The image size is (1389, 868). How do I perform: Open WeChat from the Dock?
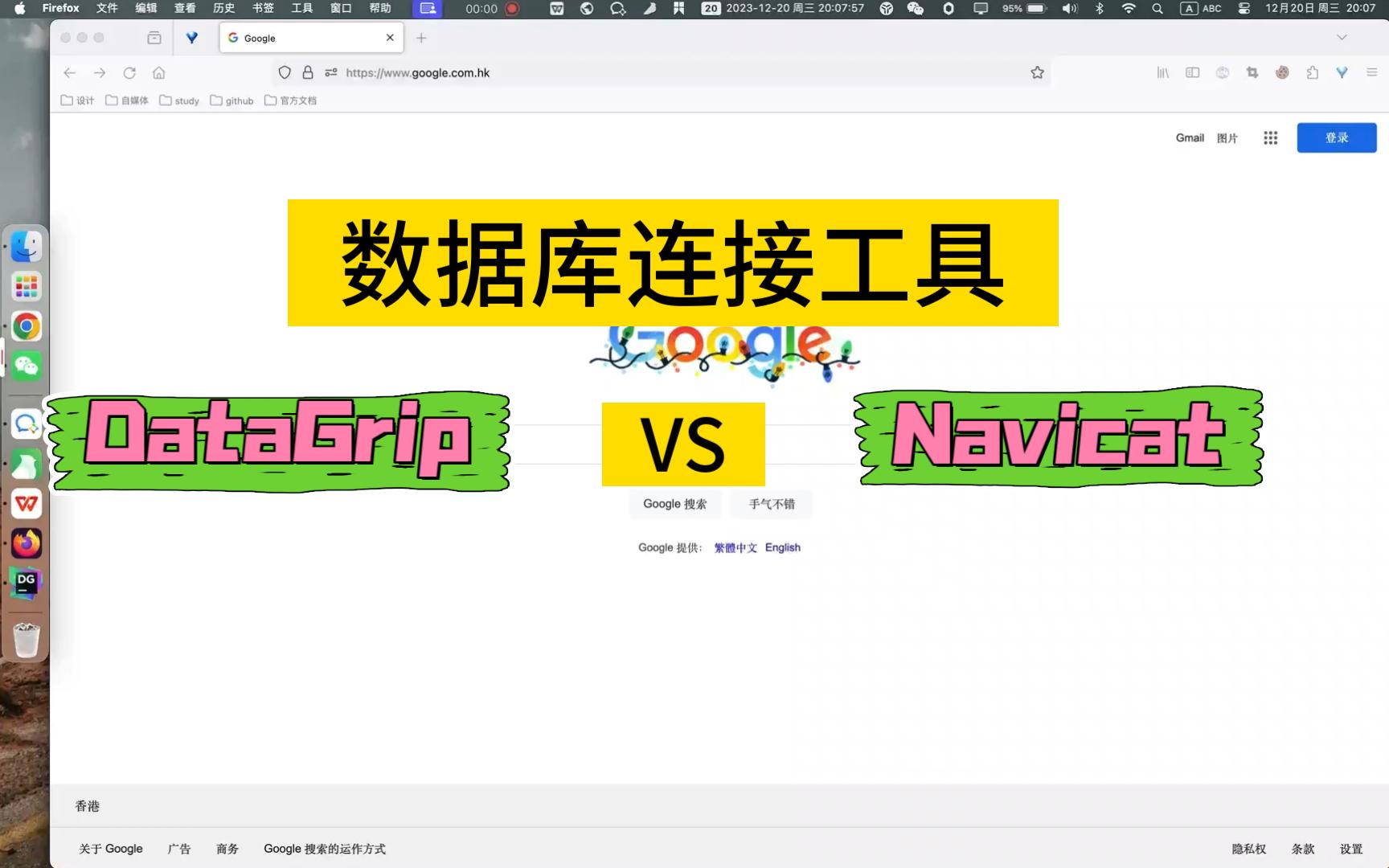tap(27, 366)
